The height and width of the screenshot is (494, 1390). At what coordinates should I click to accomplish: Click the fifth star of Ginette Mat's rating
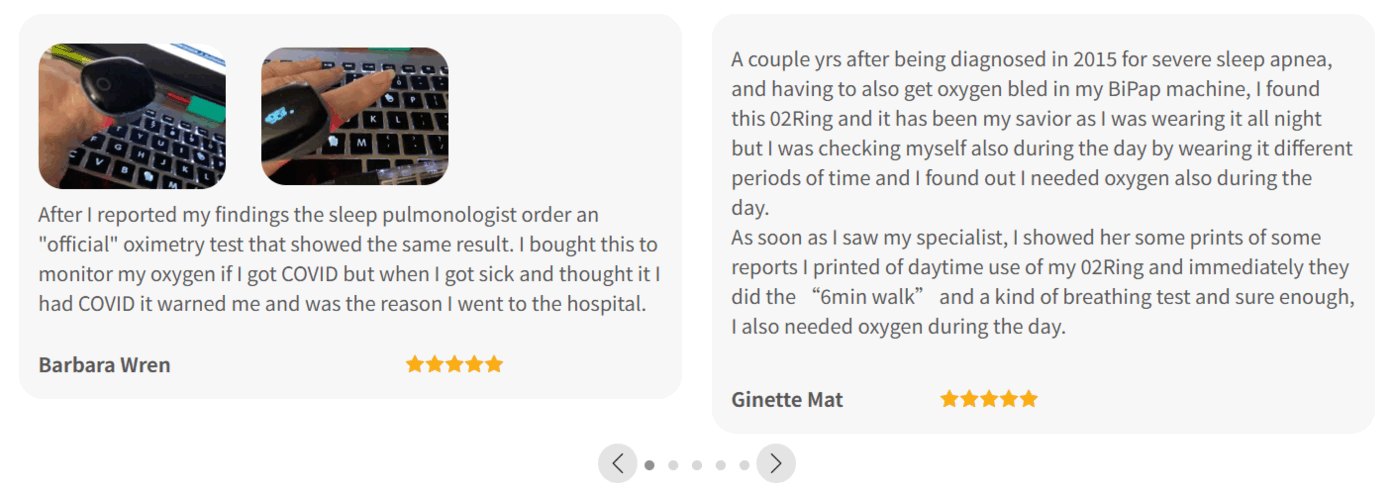point(1028,399)
